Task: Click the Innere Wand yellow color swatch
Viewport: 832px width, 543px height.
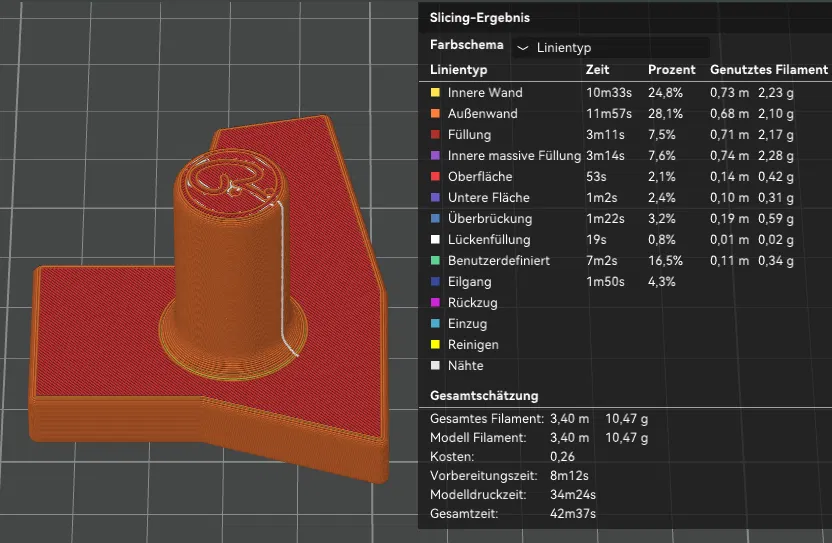Action: click(435, 92)
